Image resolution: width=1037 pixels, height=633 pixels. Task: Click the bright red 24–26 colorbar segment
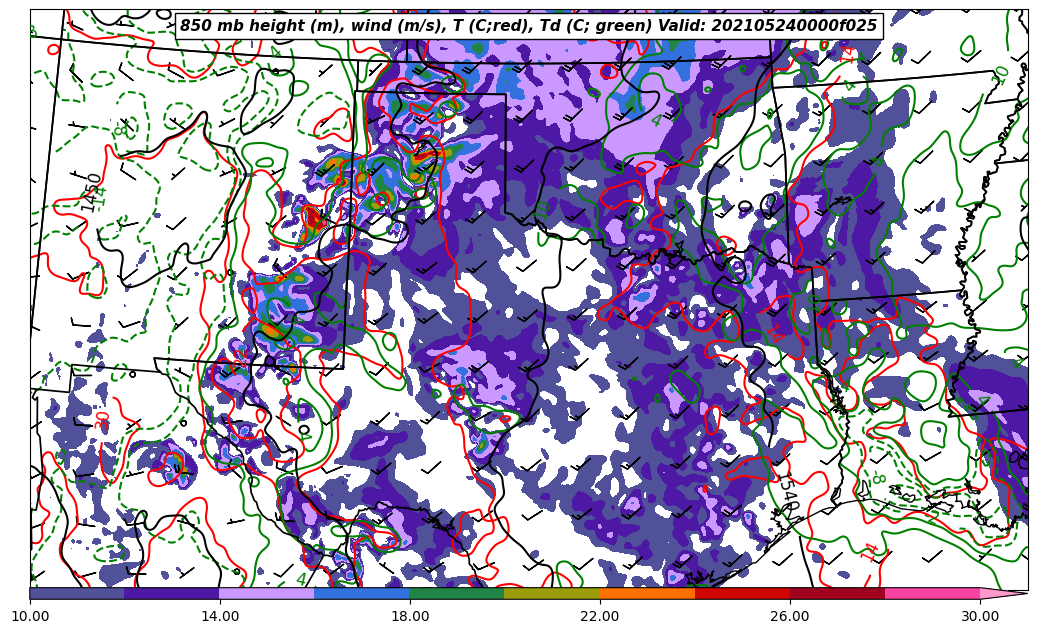(x=742, y=593)
